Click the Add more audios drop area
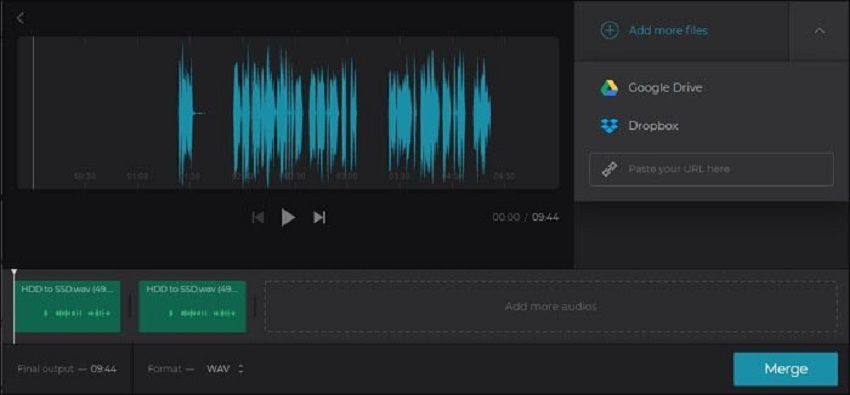This screenshot has width=850, height=395. coord(551,306)
